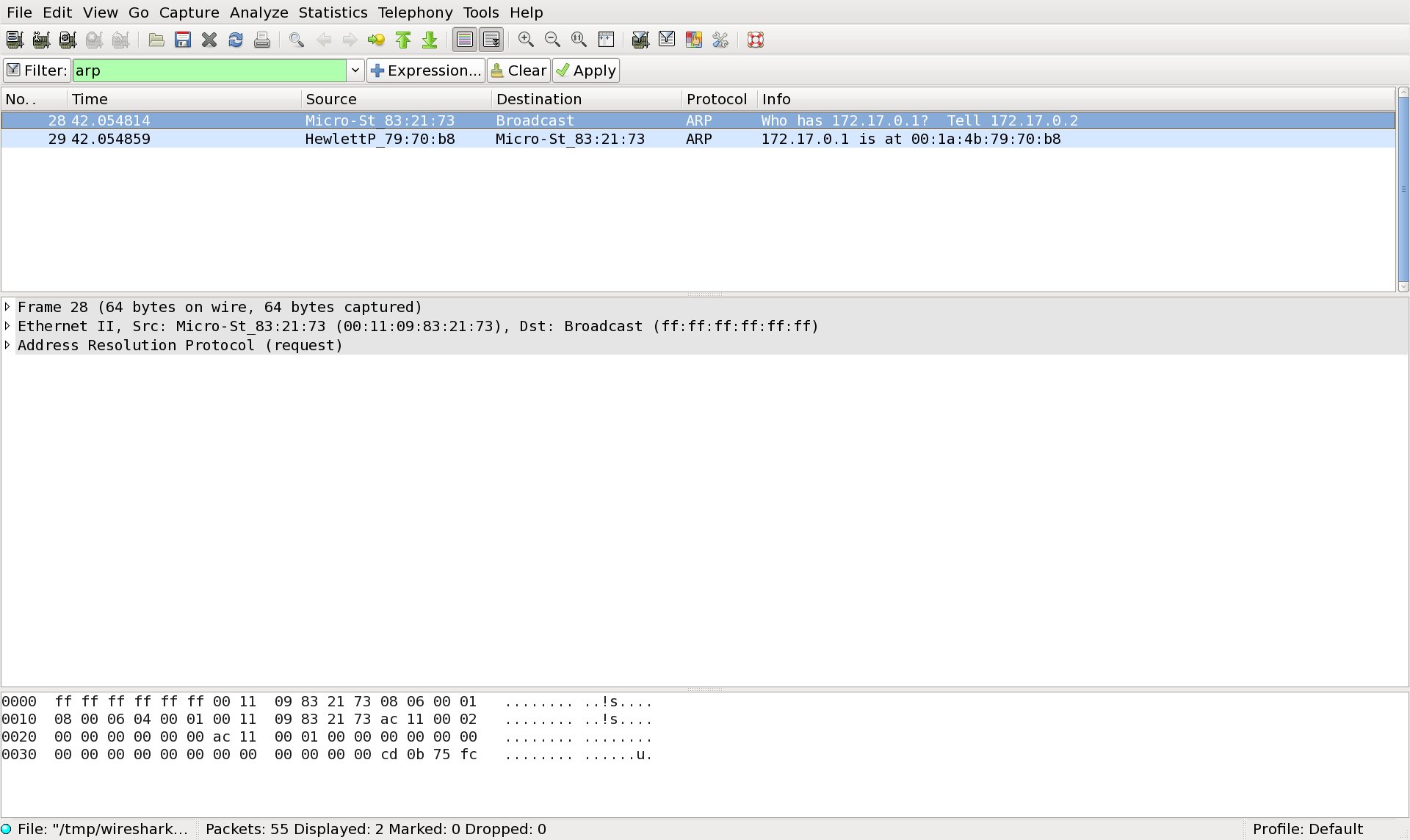
Task: Zoom in toolbar icon
Action: tap(526, 40)
